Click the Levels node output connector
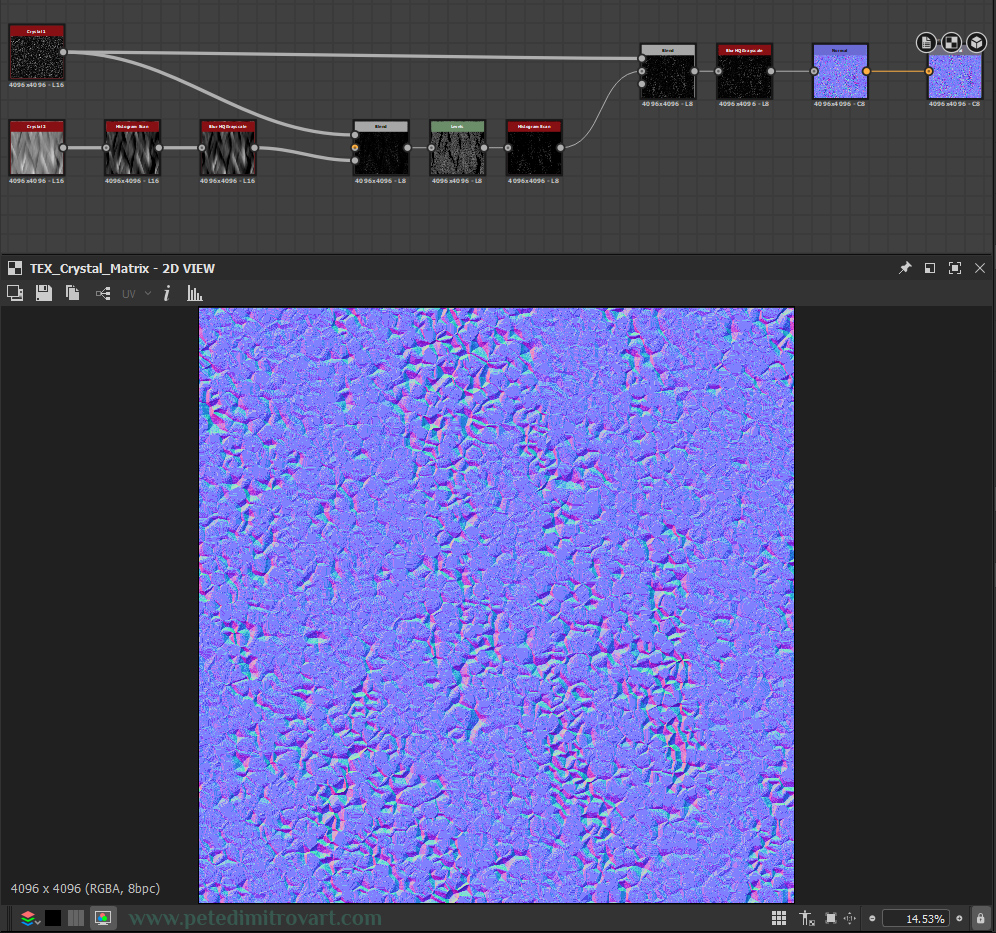The width and height of the screenshot is (996, 933). click(x=484, y=148)
